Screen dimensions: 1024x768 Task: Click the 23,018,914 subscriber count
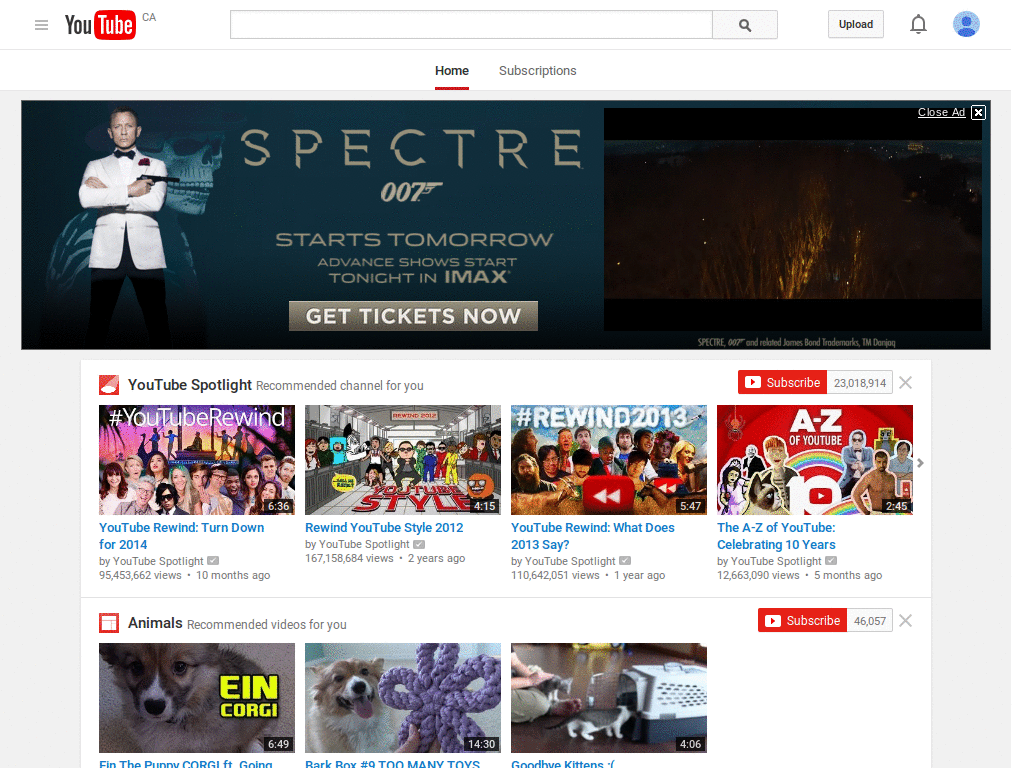[859, 383]
